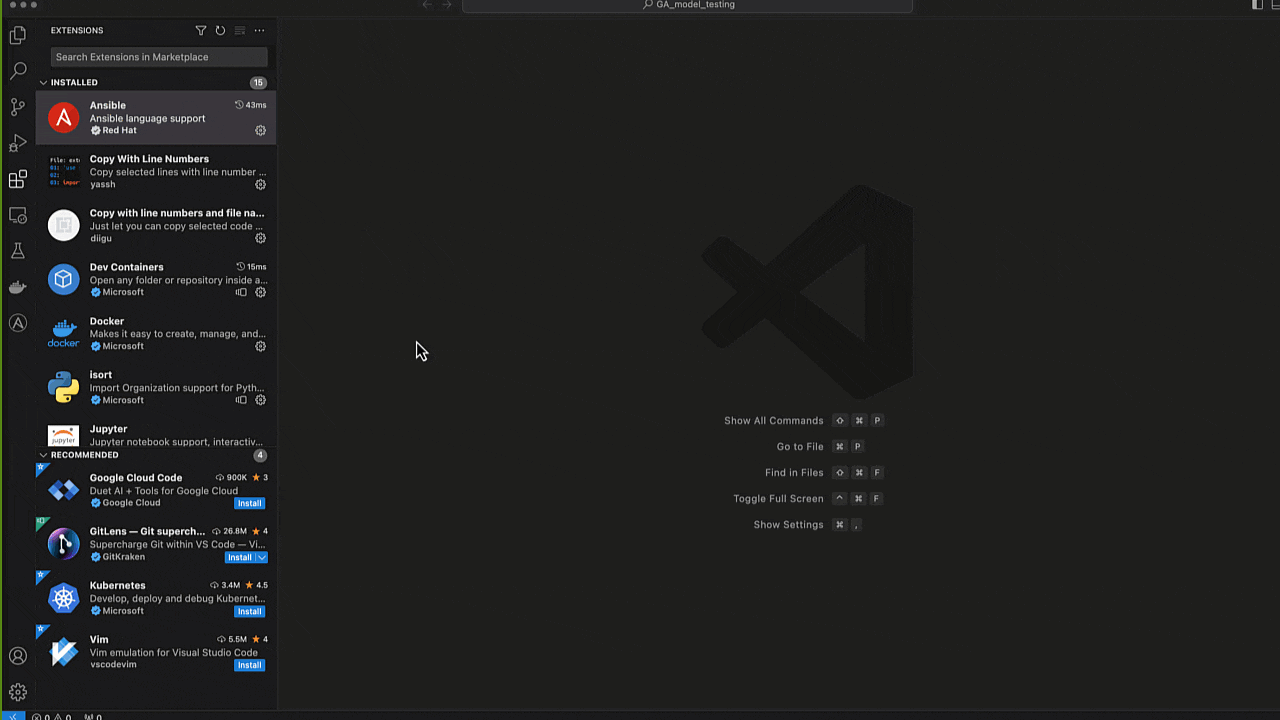Screen dimensions: 1280x720
Task: Select the Dev Containers extension
Action: pos(156,279)
